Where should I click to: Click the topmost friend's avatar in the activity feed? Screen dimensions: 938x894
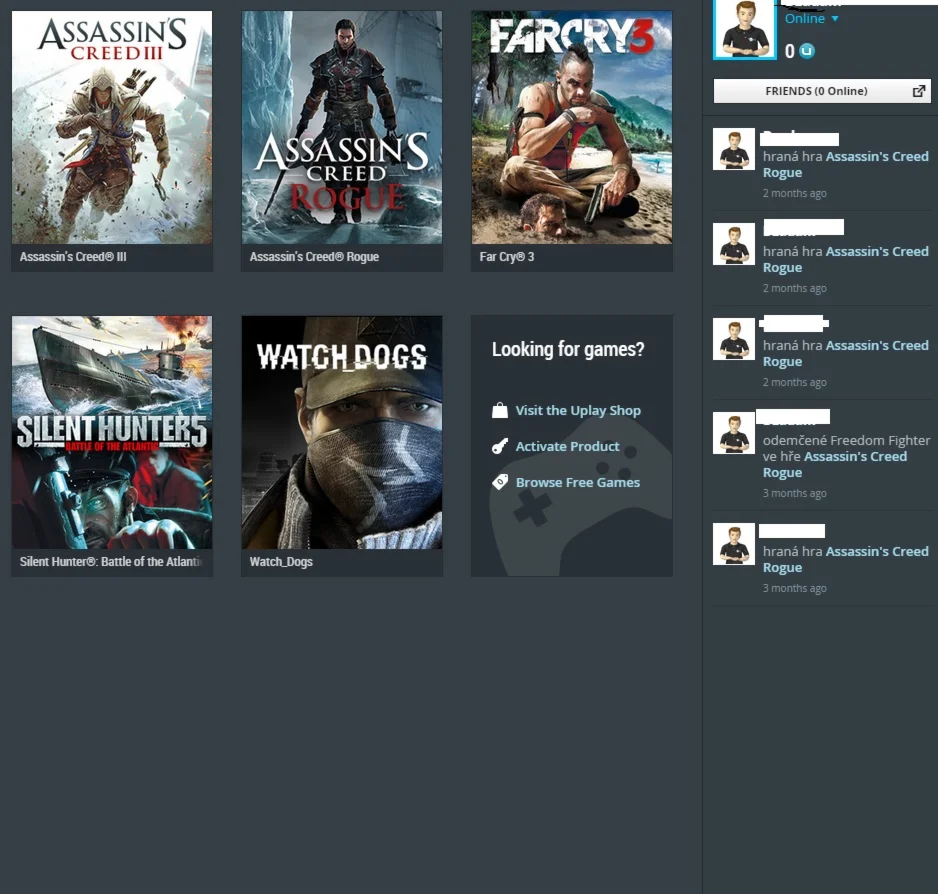[733, 148]
